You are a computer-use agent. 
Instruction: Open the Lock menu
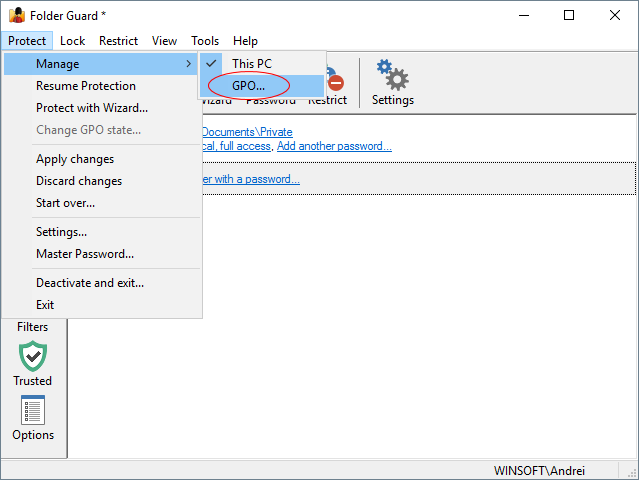click(73, 41)
